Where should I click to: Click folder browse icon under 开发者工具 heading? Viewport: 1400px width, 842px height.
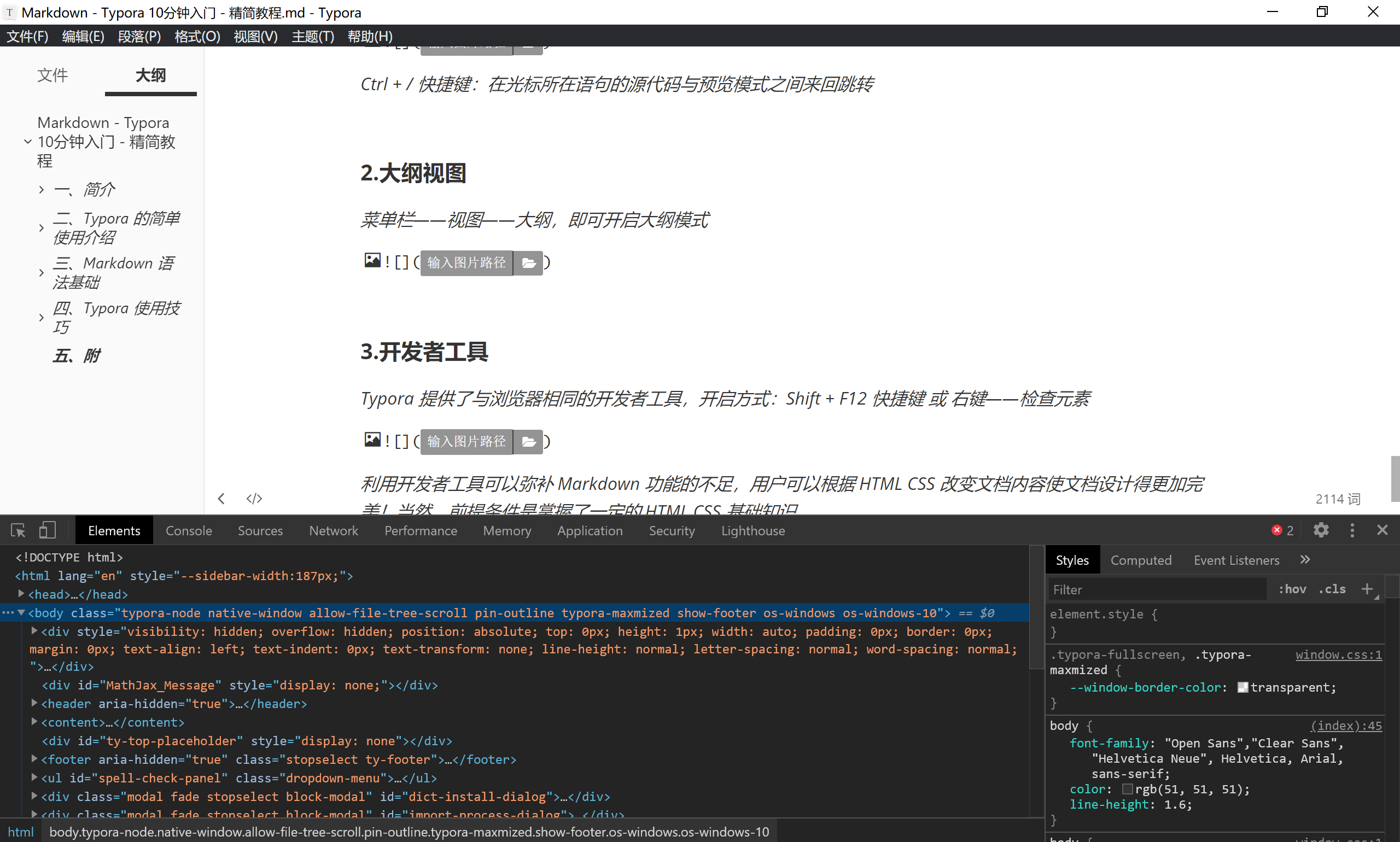tap(528, 441)
